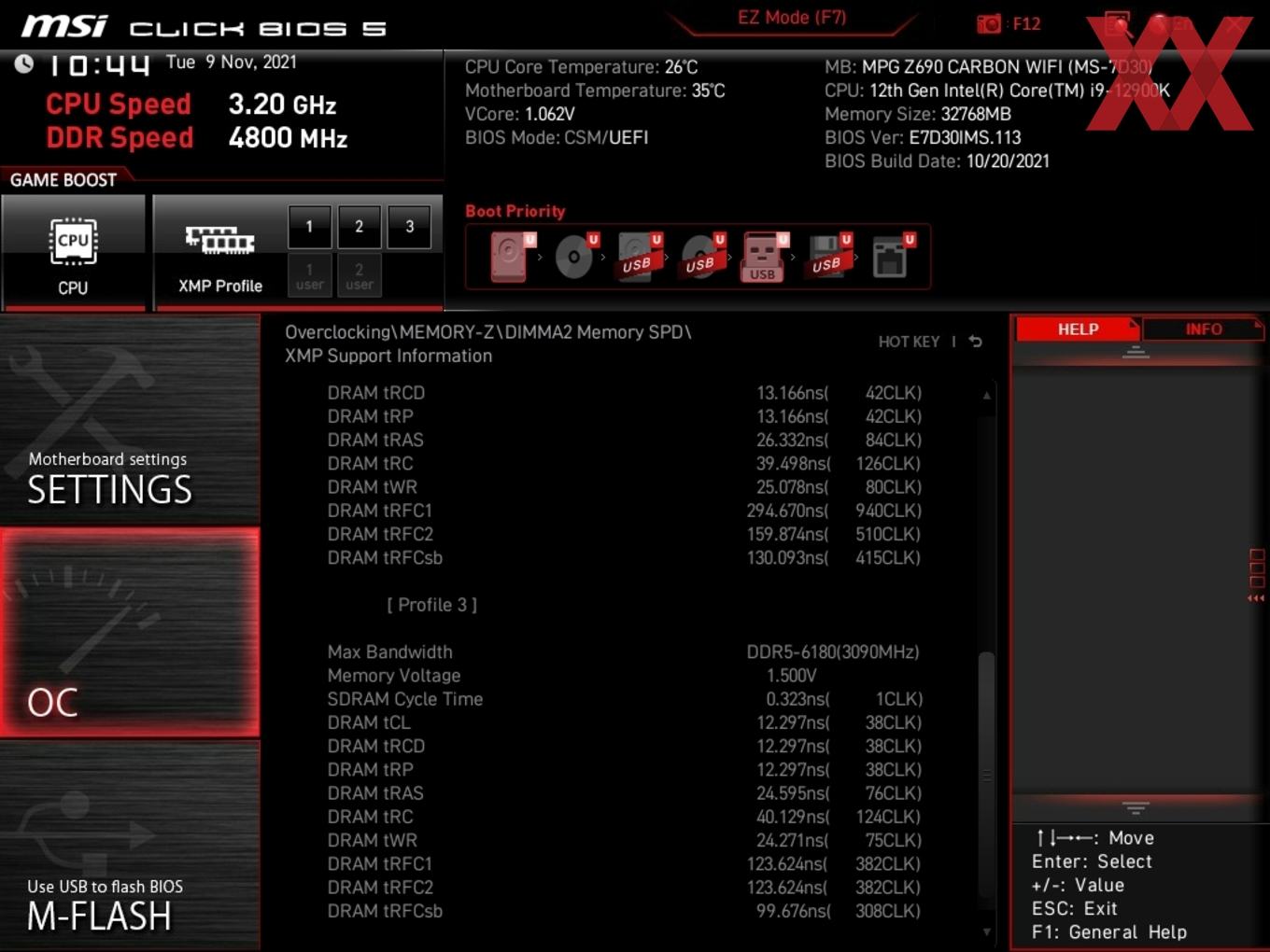Select the DRAM tRAS 84CLK row

(x=625, y=440)
